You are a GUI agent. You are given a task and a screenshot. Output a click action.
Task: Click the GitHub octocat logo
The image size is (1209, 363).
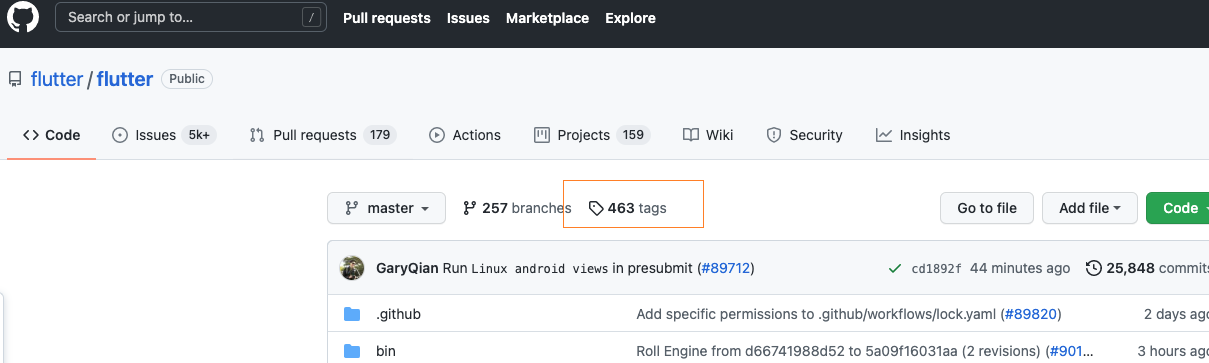(22, 18)
